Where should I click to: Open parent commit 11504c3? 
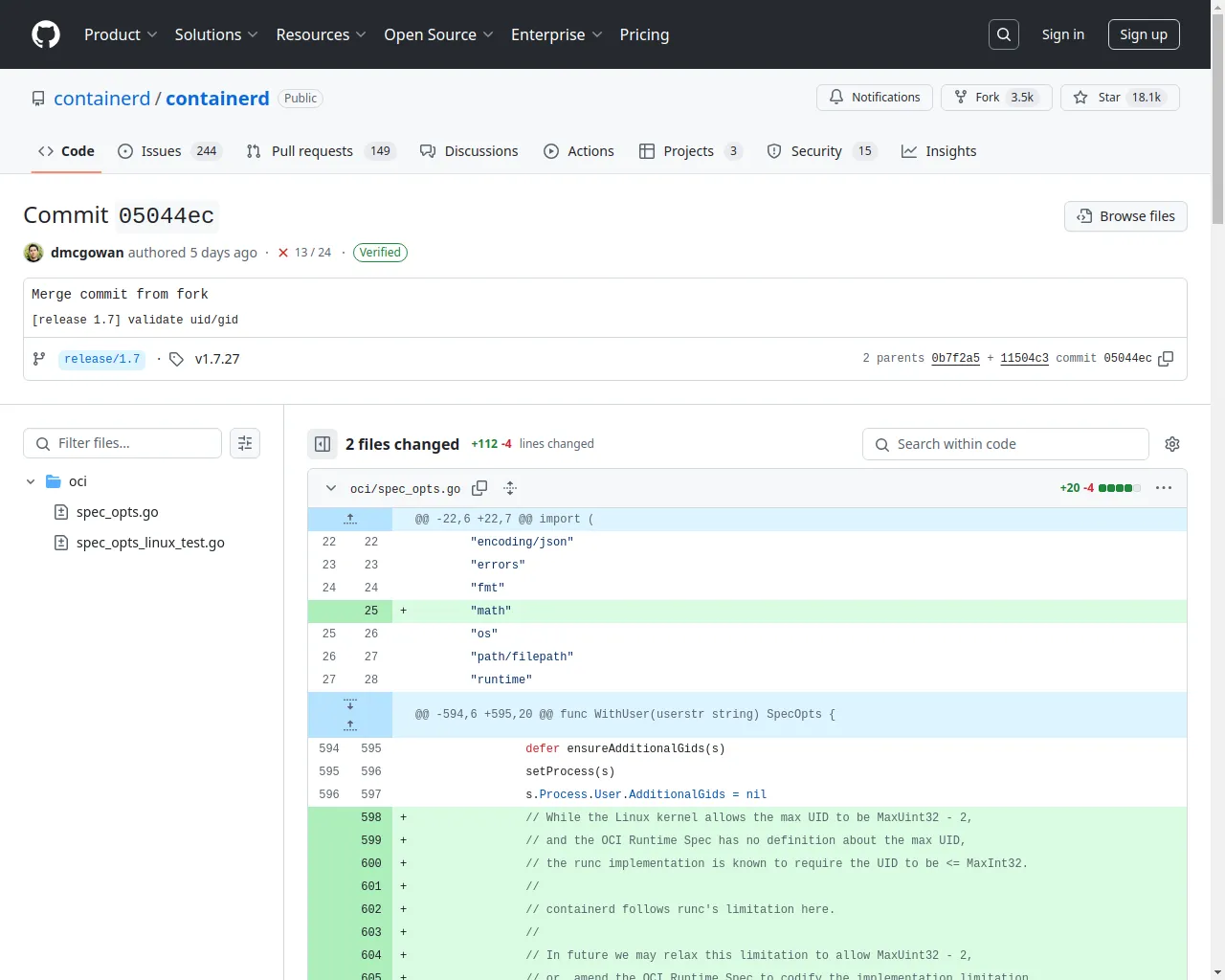pyautogui.click(x=1024, y=358)
